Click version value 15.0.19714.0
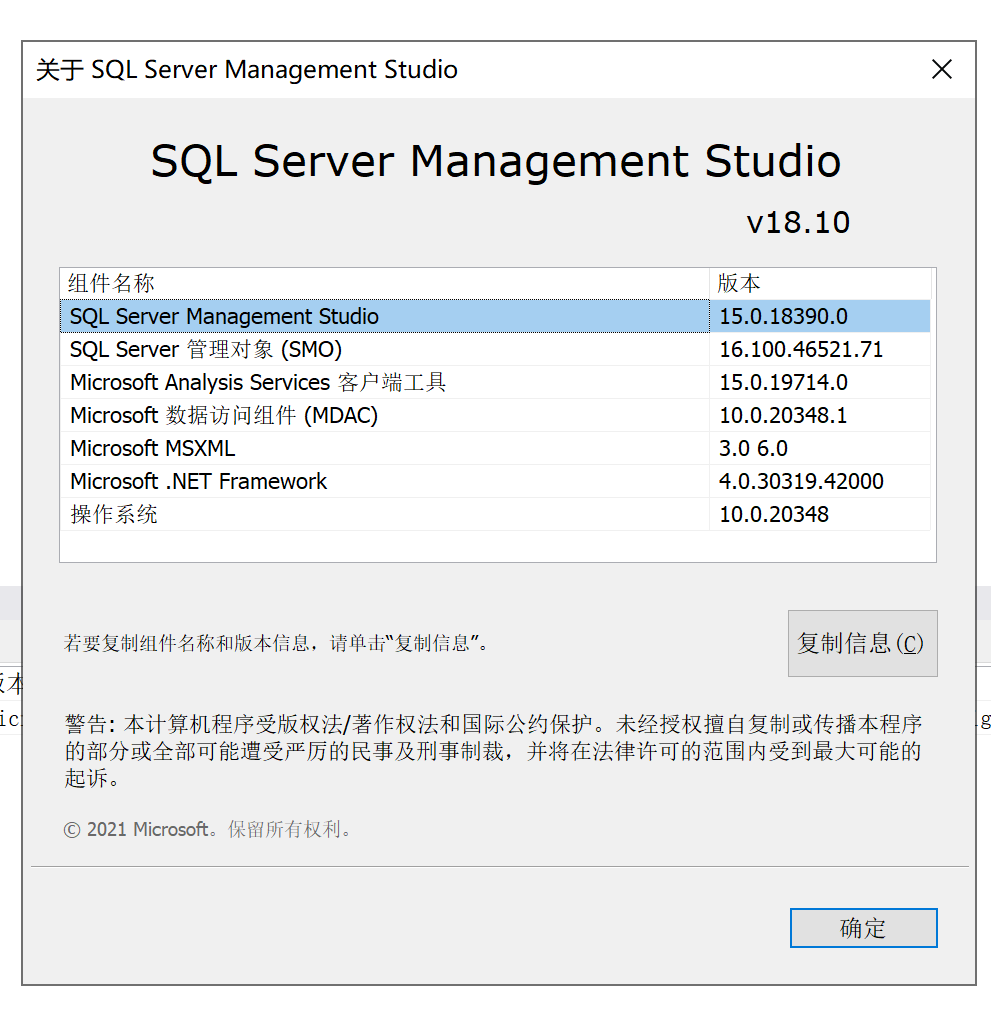The image size is (991, 1012). pos(783,383)
